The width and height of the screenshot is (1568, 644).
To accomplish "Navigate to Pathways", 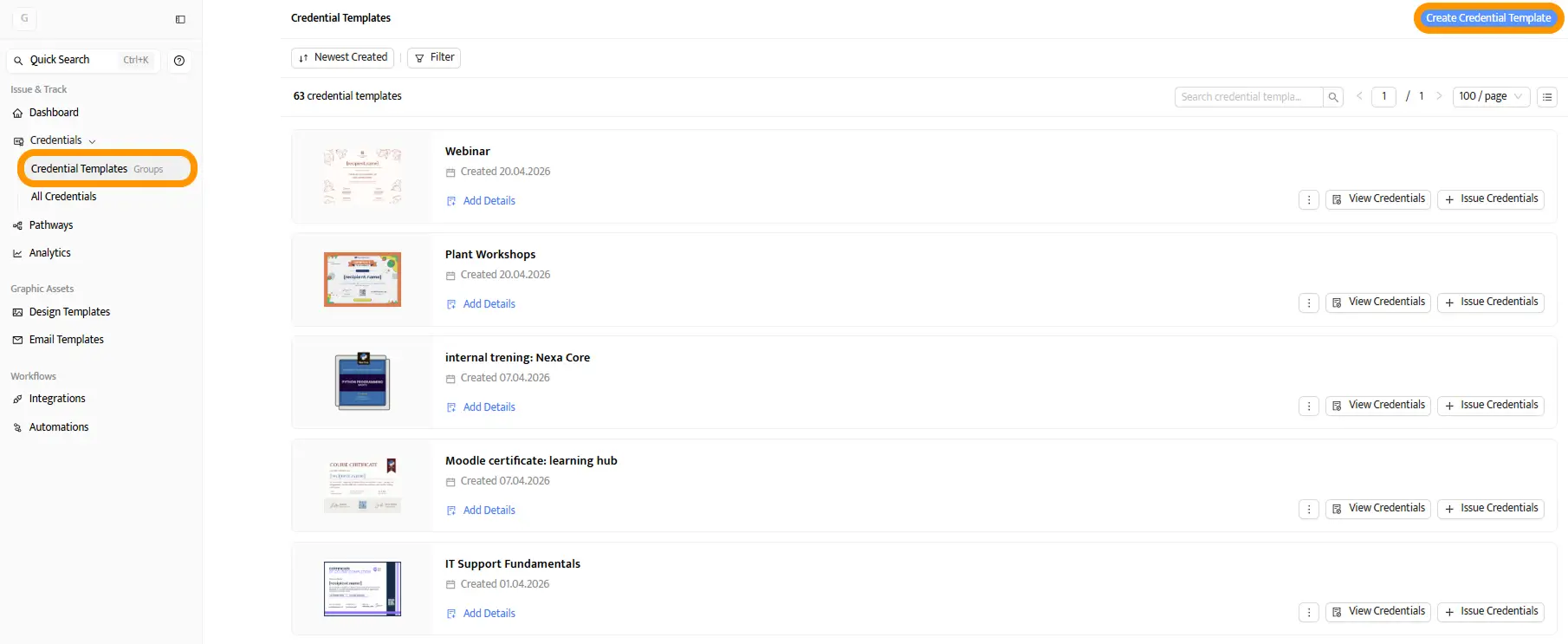I will tap(51, 225).
